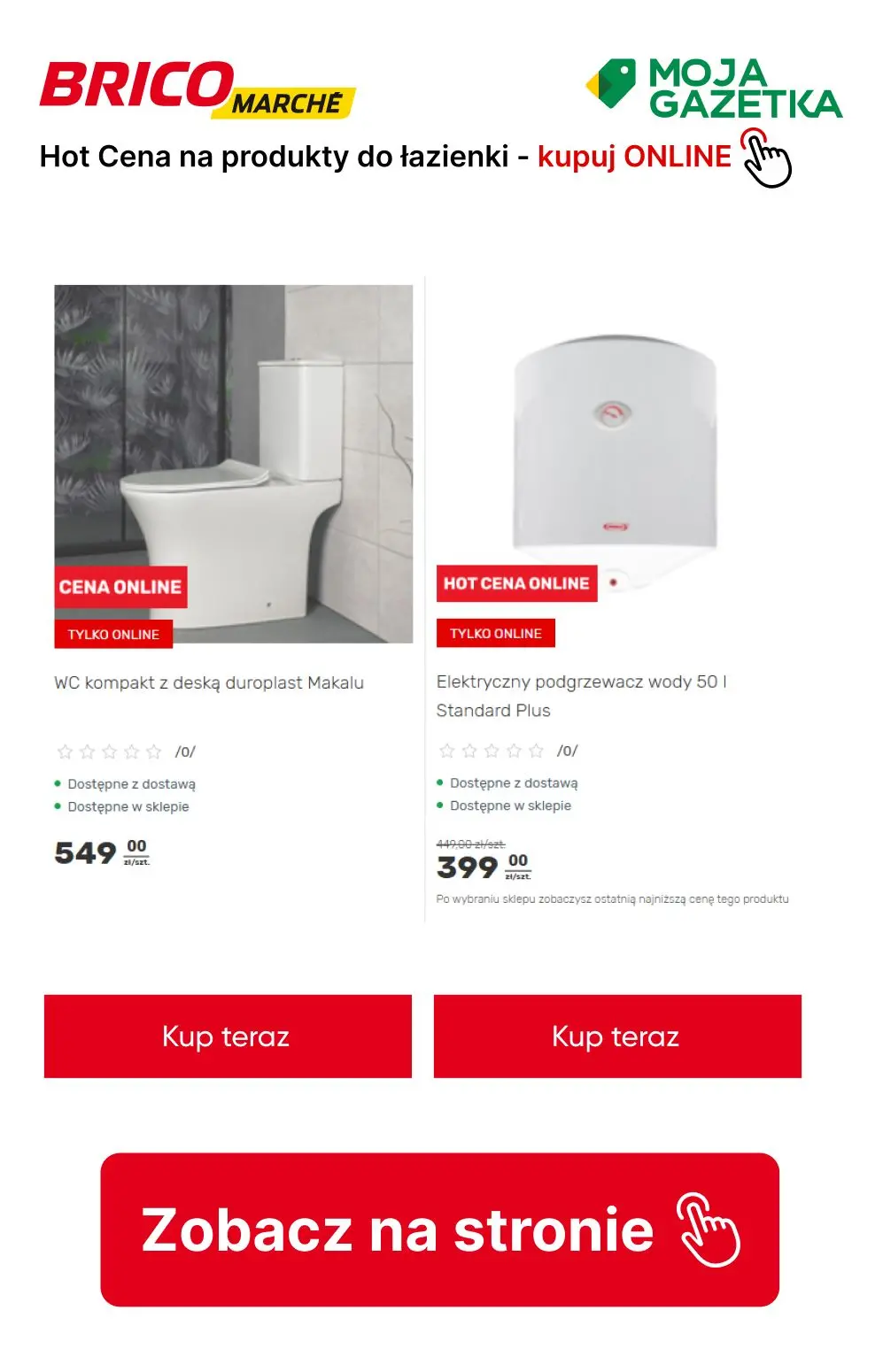Give the water heater five stars
Image resolution: width=883 pixels, height=1372 pixels.
tap(536, 751)
